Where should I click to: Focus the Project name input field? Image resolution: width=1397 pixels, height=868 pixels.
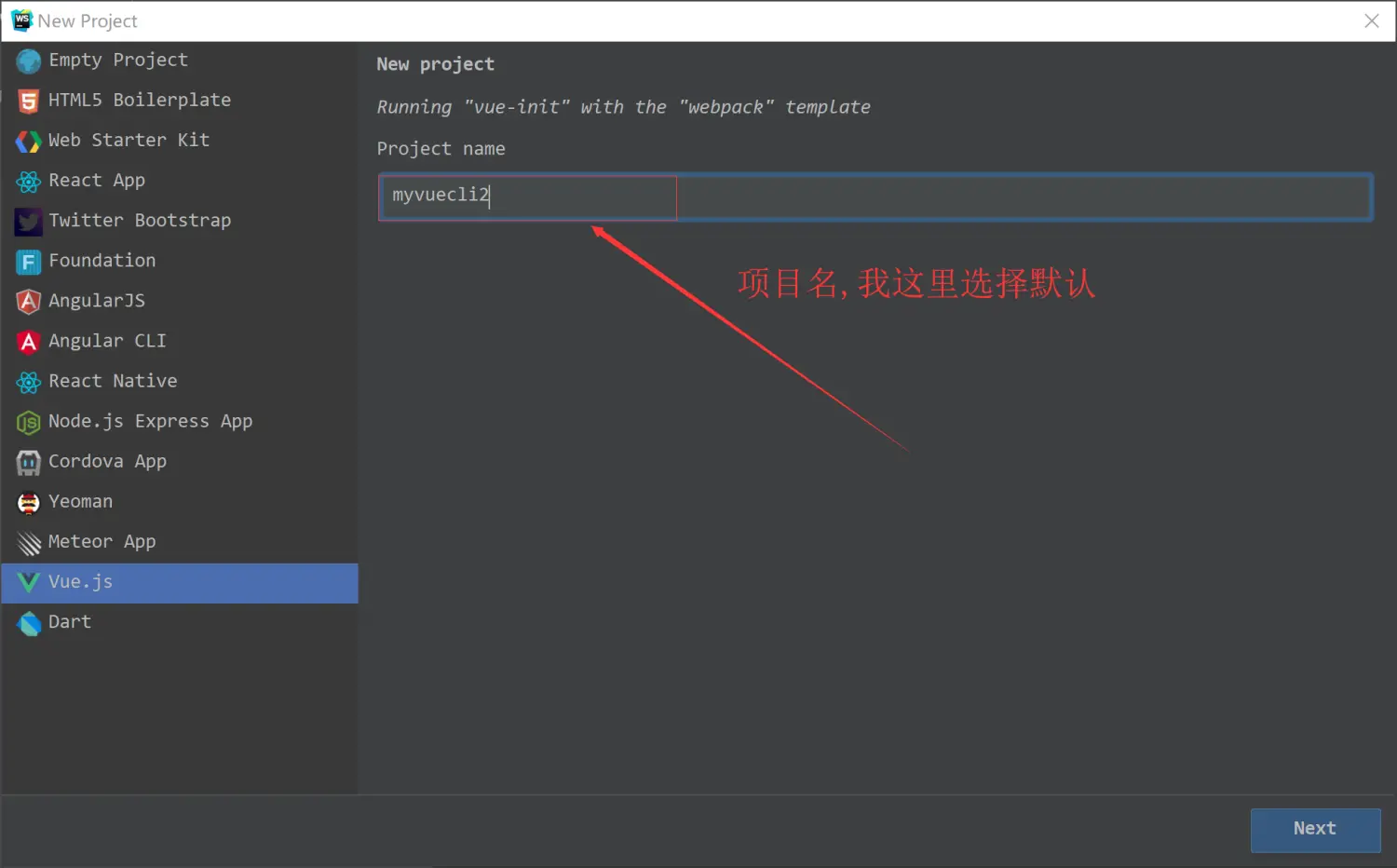coord(875,197)
